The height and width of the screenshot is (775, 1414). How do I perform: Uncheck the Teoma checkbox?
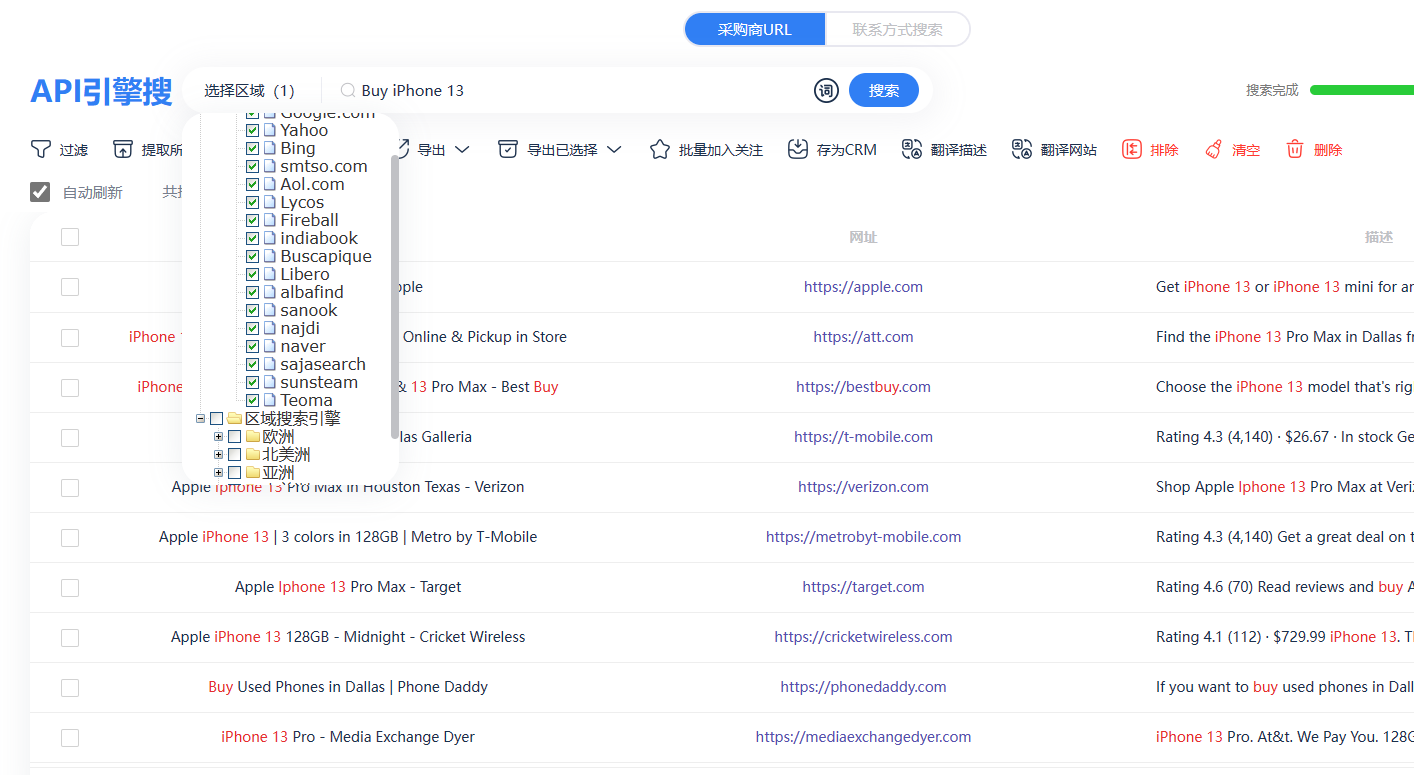252,400
